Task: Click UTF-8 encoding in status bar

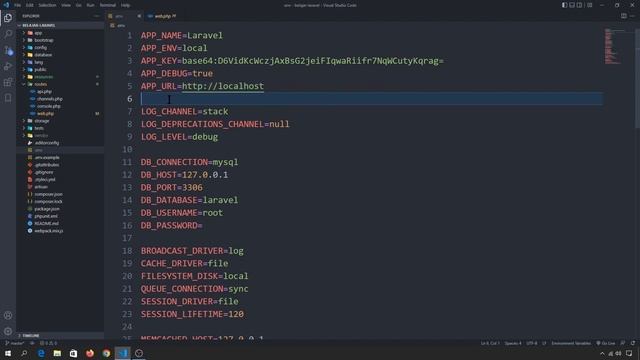Action: pos(531,343)
